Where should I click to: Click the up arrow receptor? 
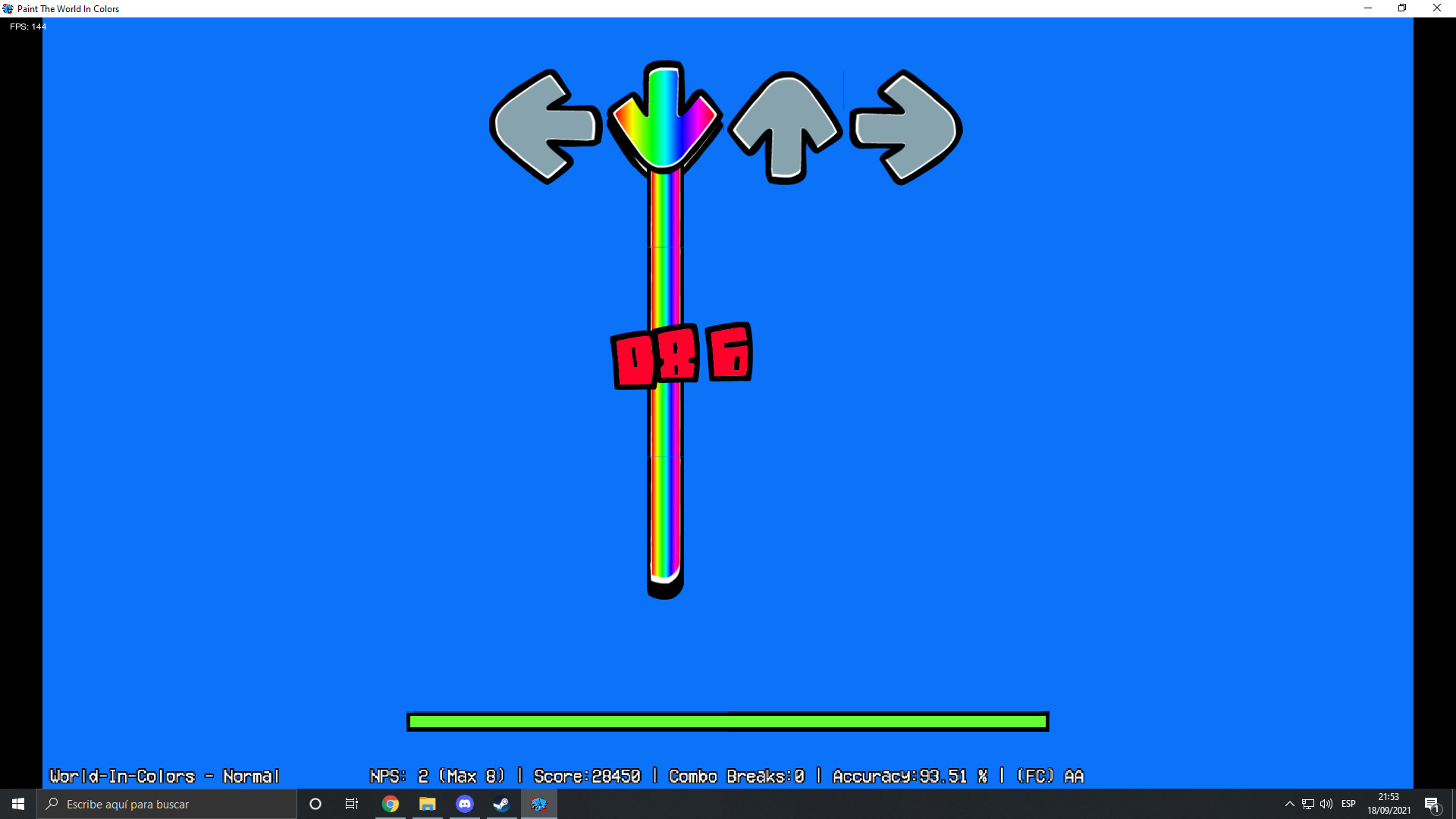point(784,127)
